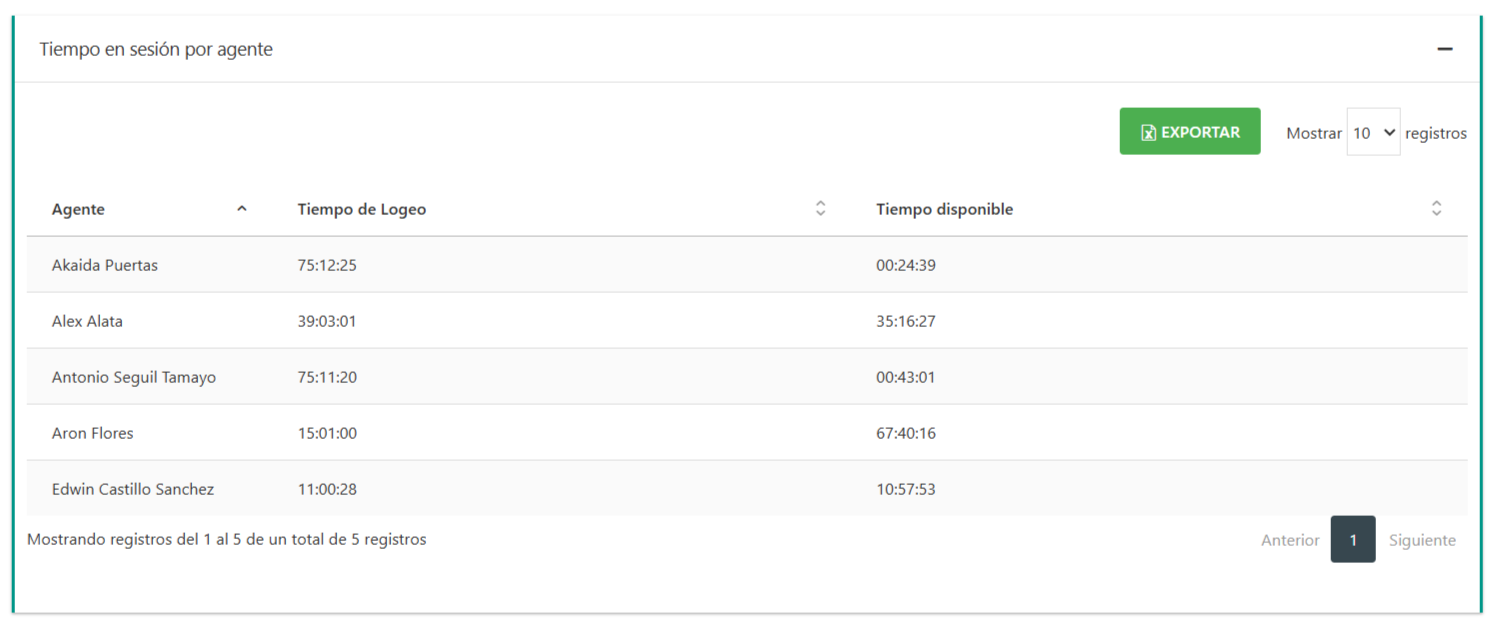Select page 1 in pagination
This screenshot has height=620, width=1493.
coord(1352,540)
